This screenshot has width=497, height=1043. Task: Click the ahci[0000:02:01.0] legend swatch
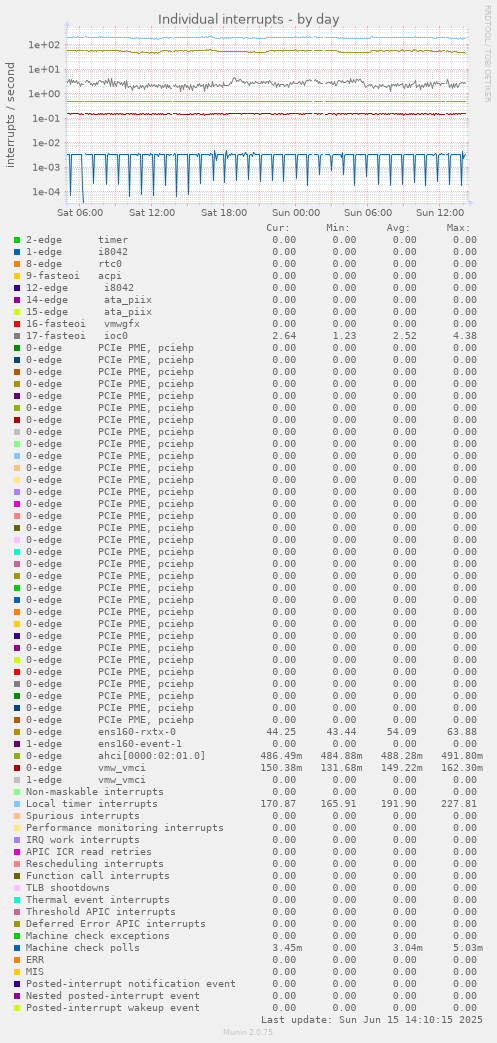tap(17, 756)
